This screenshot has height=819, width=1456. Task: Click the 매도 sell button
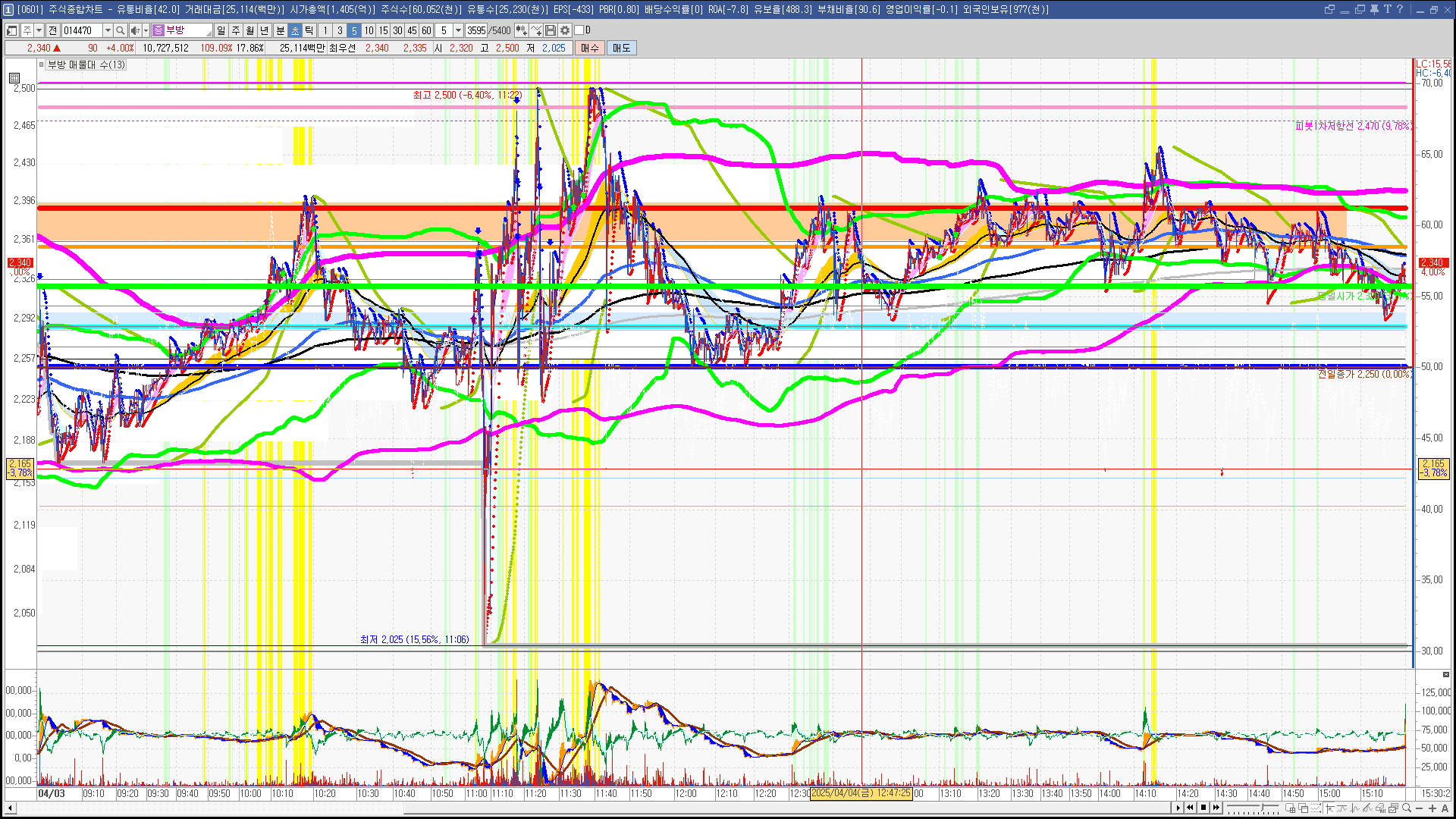click(622, 48)
